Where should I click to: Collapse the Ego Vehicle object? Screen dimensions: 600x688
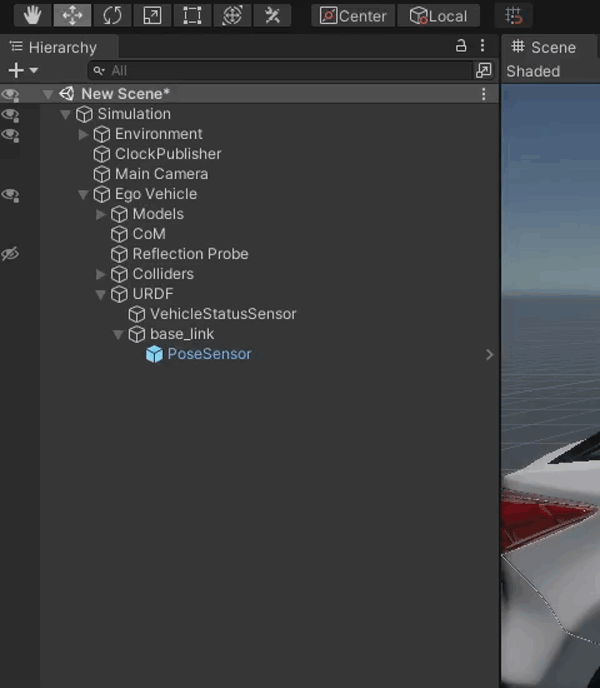click(83, 194)
